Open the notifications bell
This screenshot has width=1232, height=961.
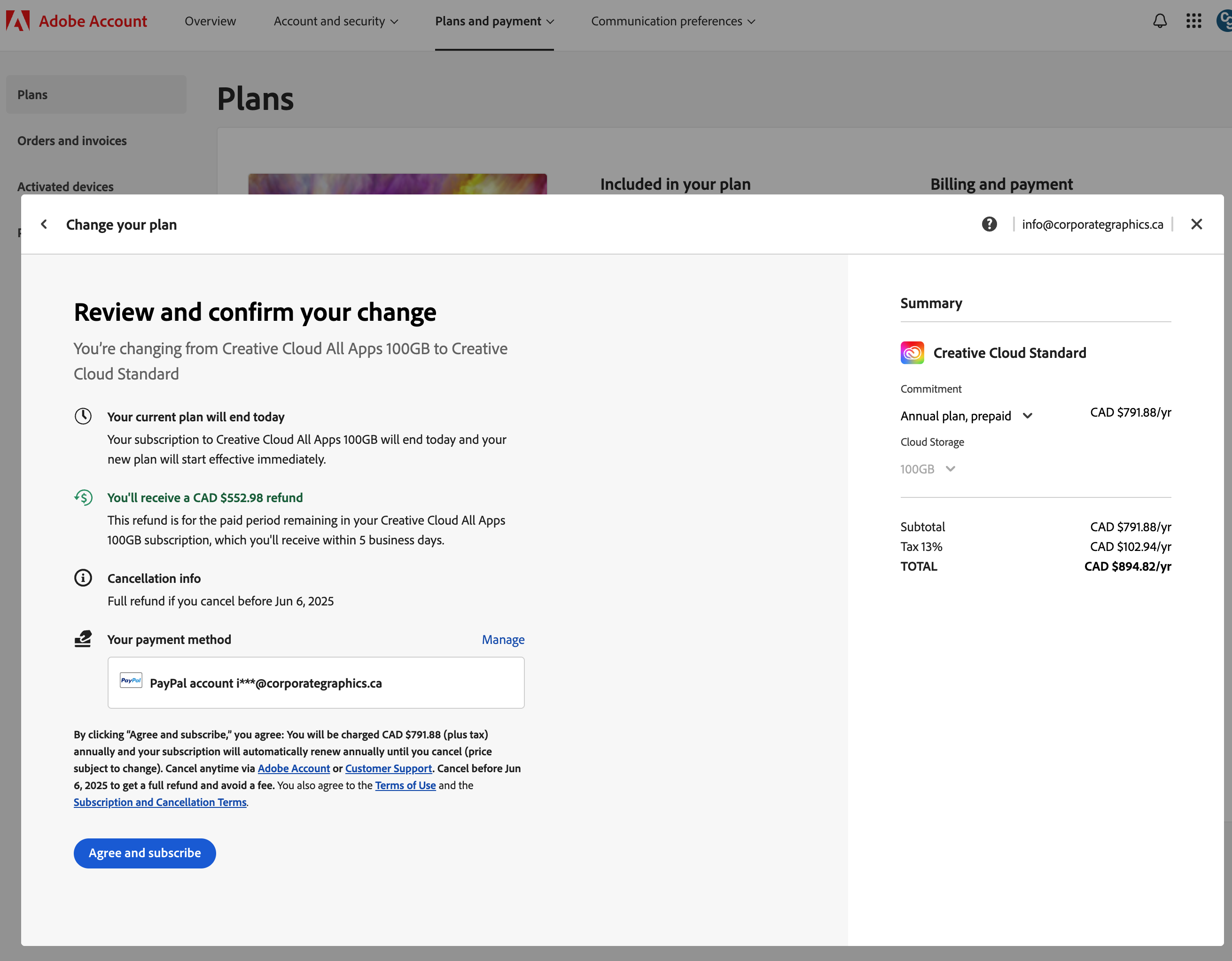click(x=1160, y=21)
